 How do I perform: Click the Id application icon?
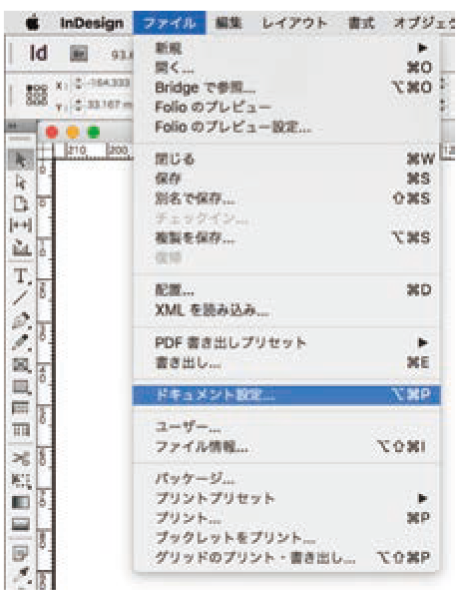tap(38, 53)
